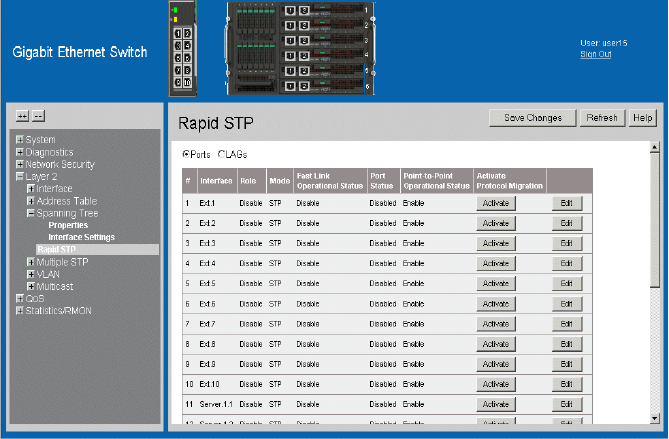Click the Fast Link Operational Status header

[x=330, y=181]
